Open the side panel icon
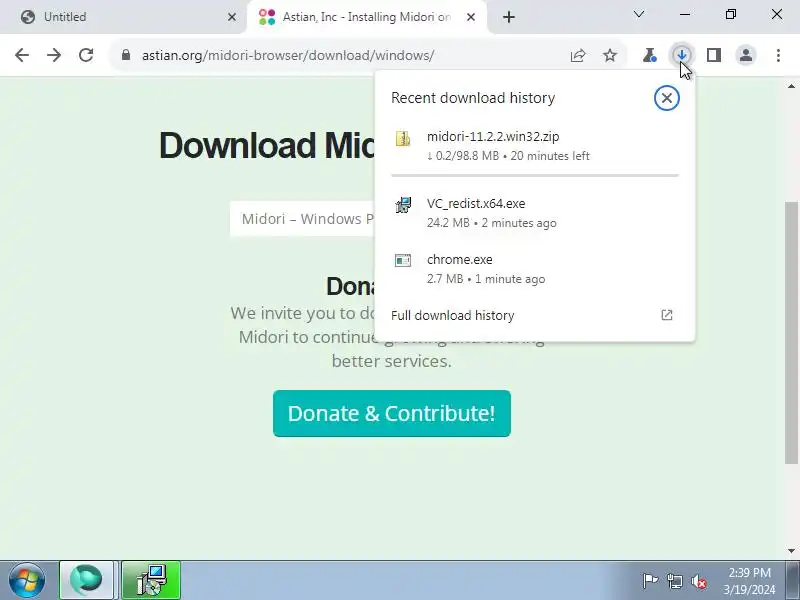This screenshot has width=800, height=600. (714, 55)
